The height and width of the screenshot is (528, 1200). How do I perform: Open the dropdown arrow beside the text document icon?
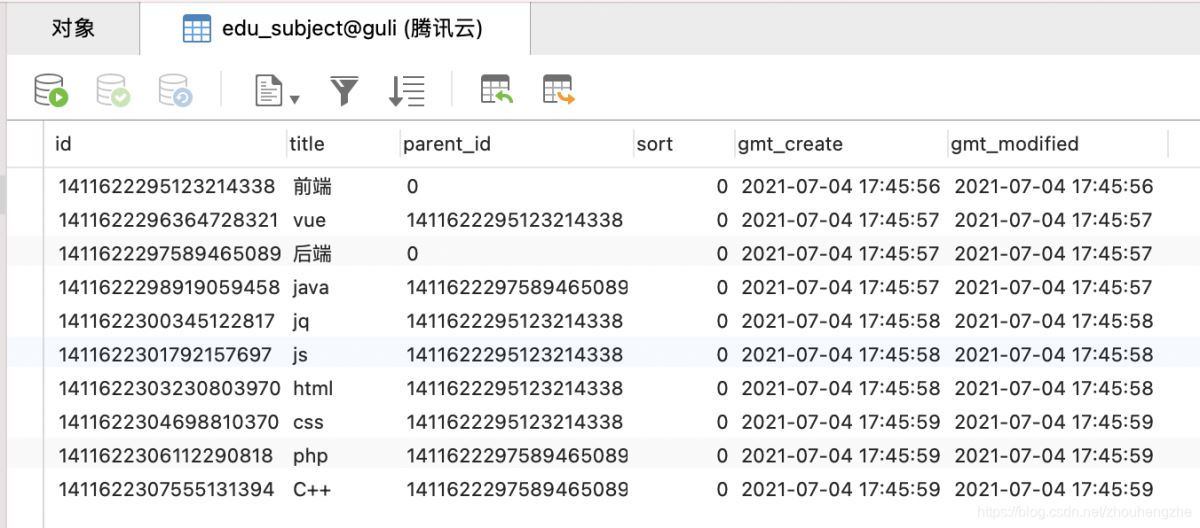click(x=295, y=98)
